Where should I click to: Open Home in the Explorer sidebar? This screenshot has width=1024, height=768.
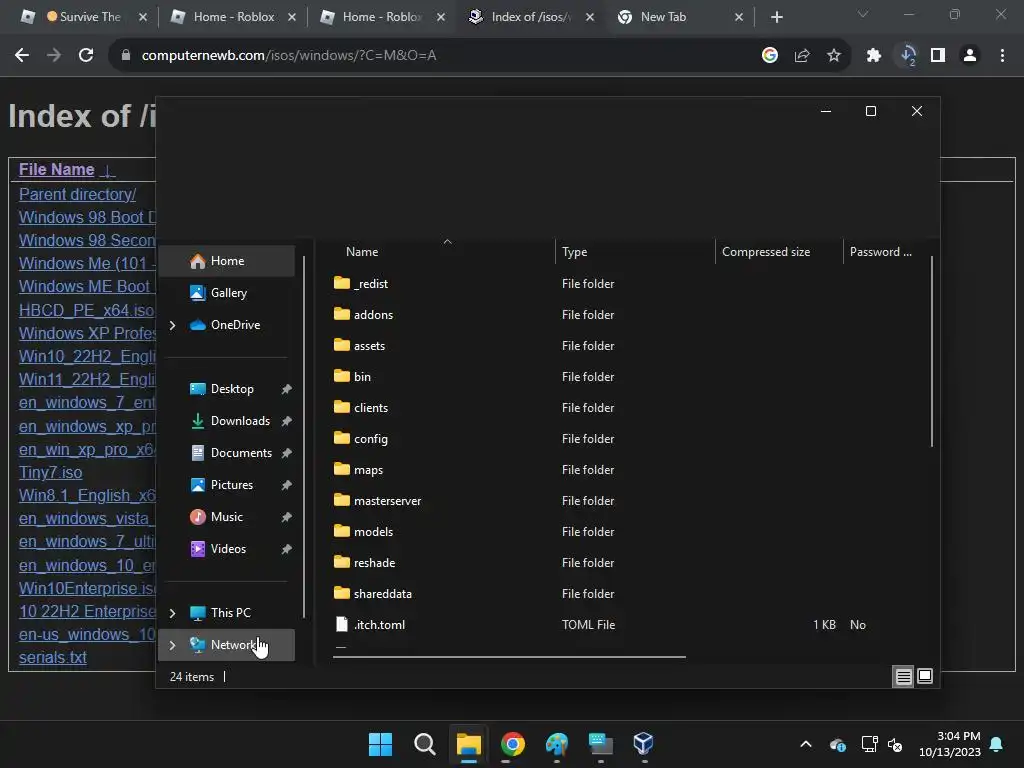pyautogui.click(x=227, y=261)
